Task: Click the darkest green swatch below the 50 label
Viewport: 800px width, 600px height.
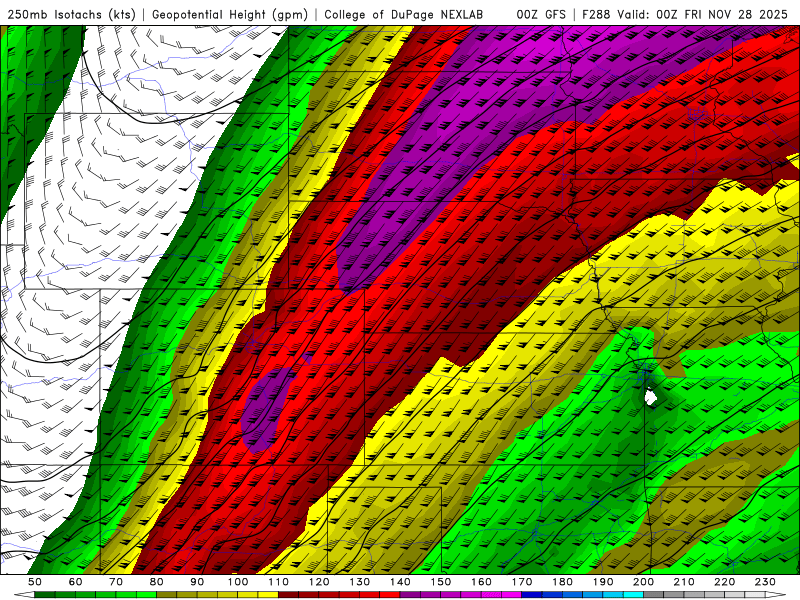Action: point(45,595)
